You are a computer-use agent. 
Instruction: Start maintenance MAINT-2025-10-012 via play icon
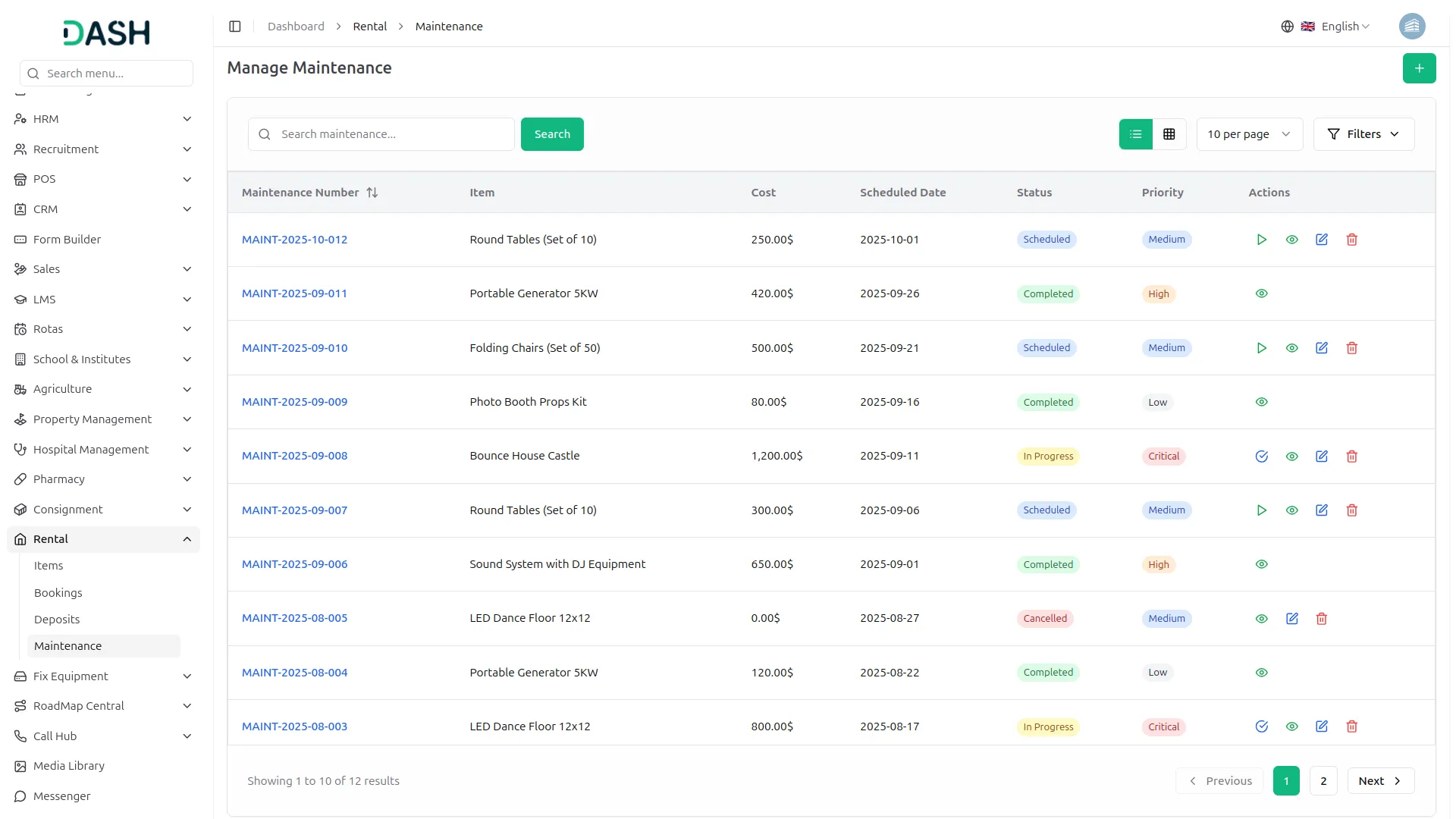tap(1262, 239)
